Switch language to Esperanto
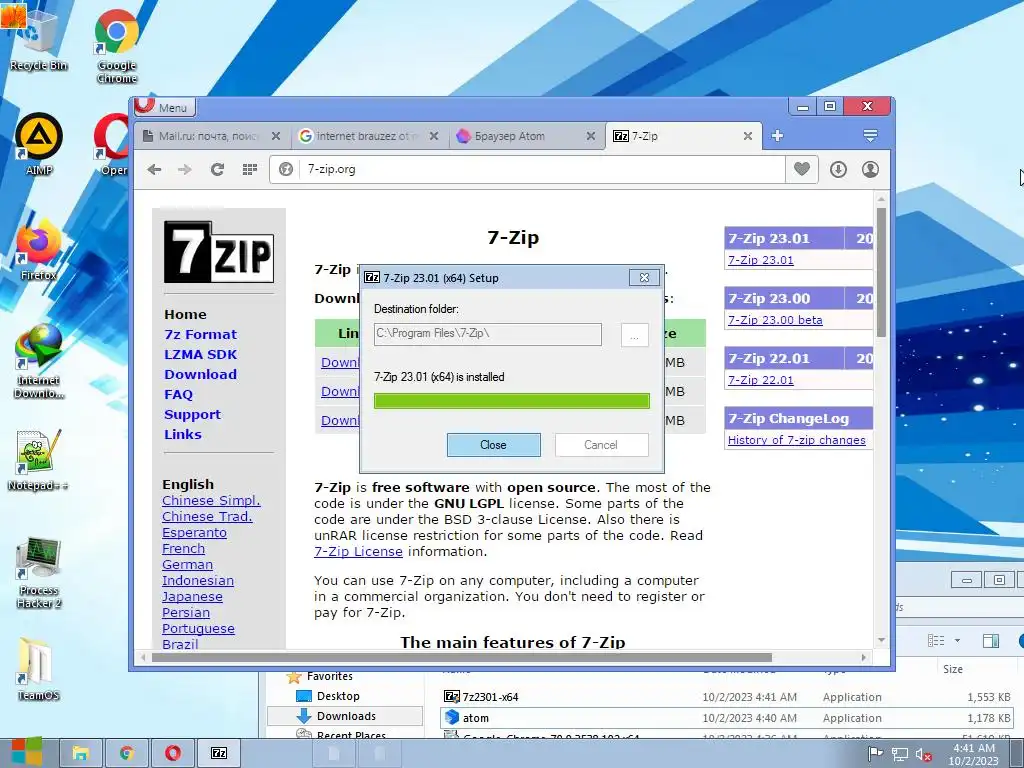The width and height of the screenshot is (1024, 768). point(194,532)
